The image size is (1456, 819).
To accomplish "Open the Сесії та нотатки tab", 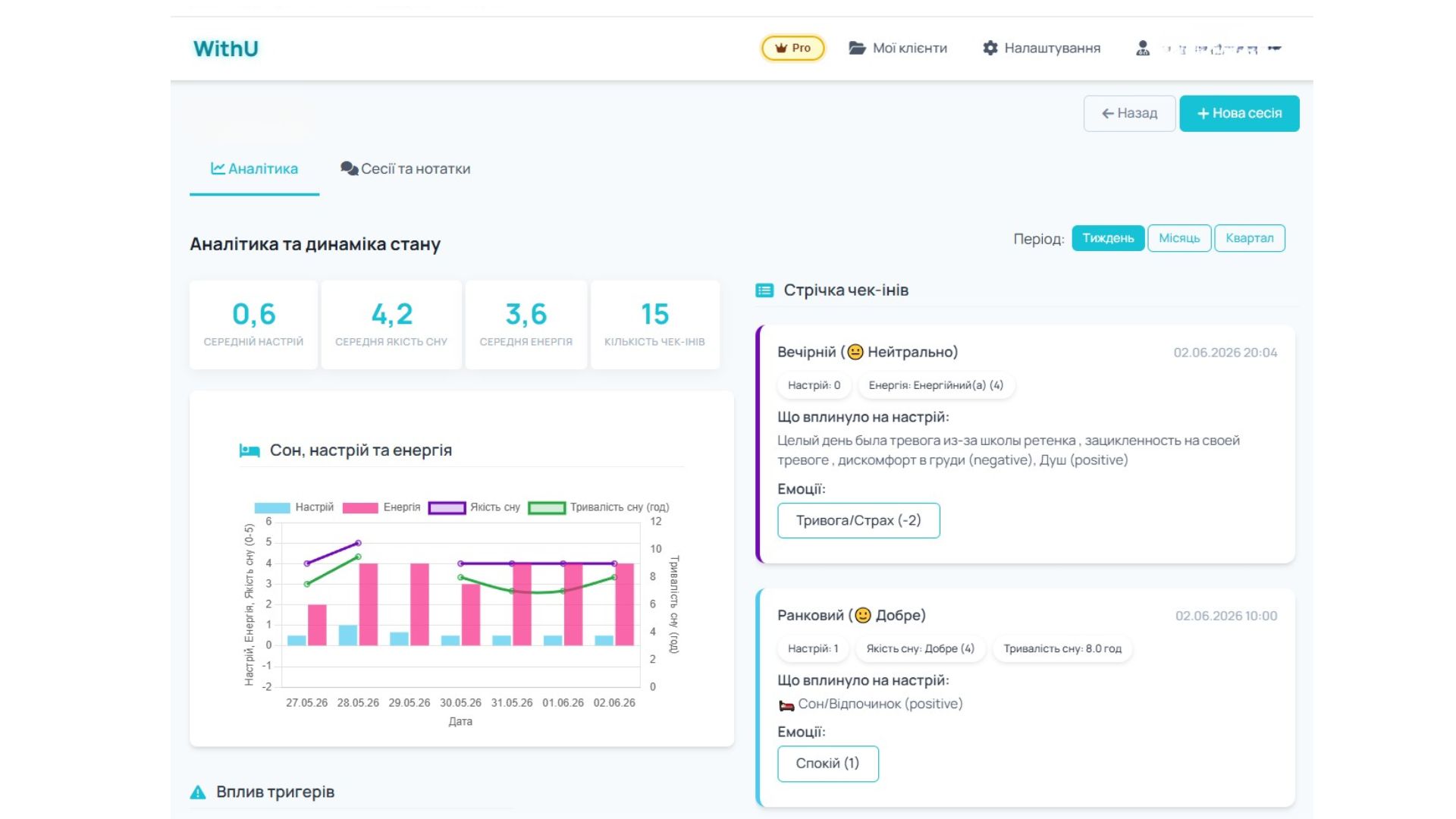I will coord(406,169).
